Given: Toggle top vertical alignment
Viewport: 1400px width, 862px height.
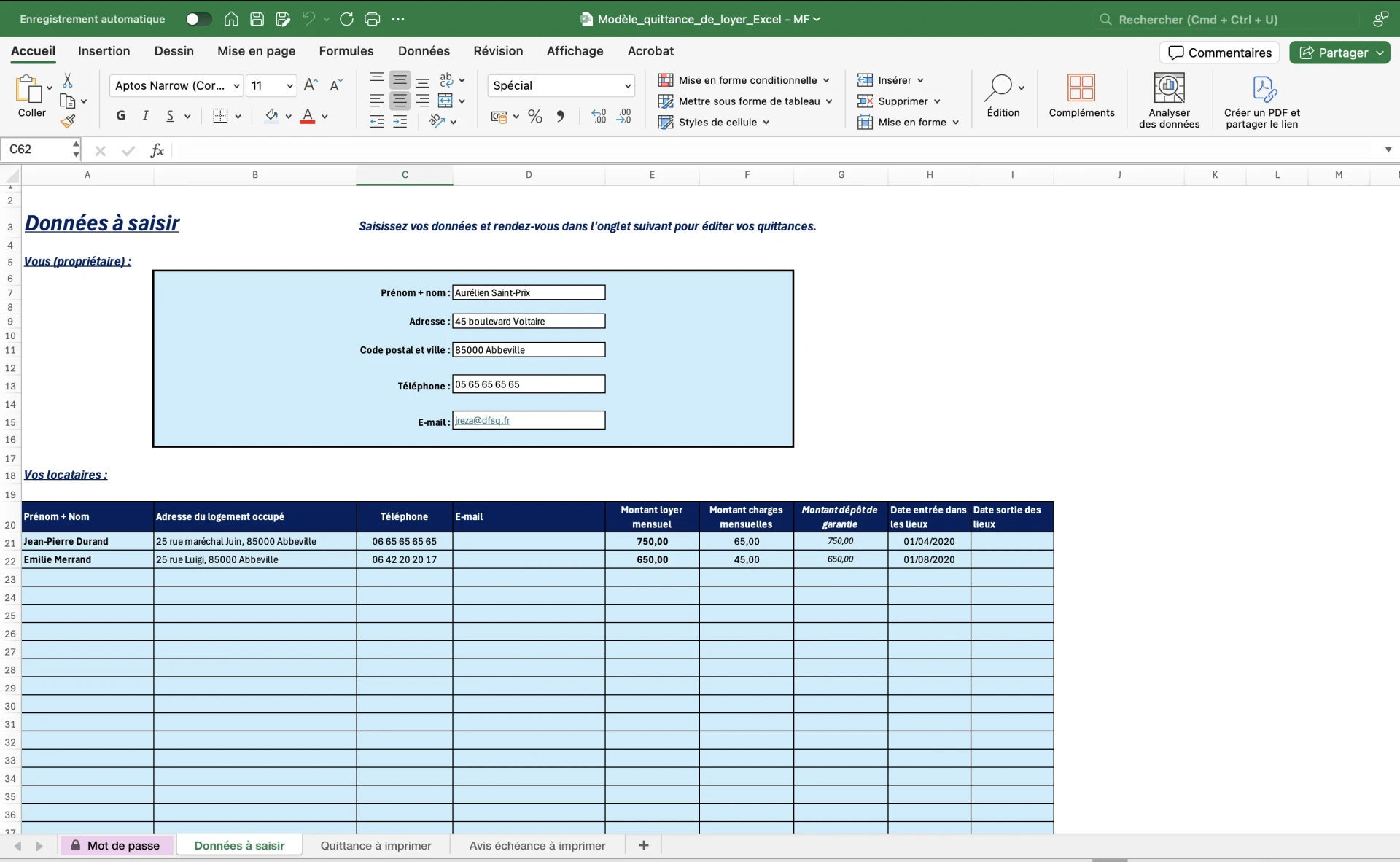Looking at the screenshot, I should tap(376, 79).
